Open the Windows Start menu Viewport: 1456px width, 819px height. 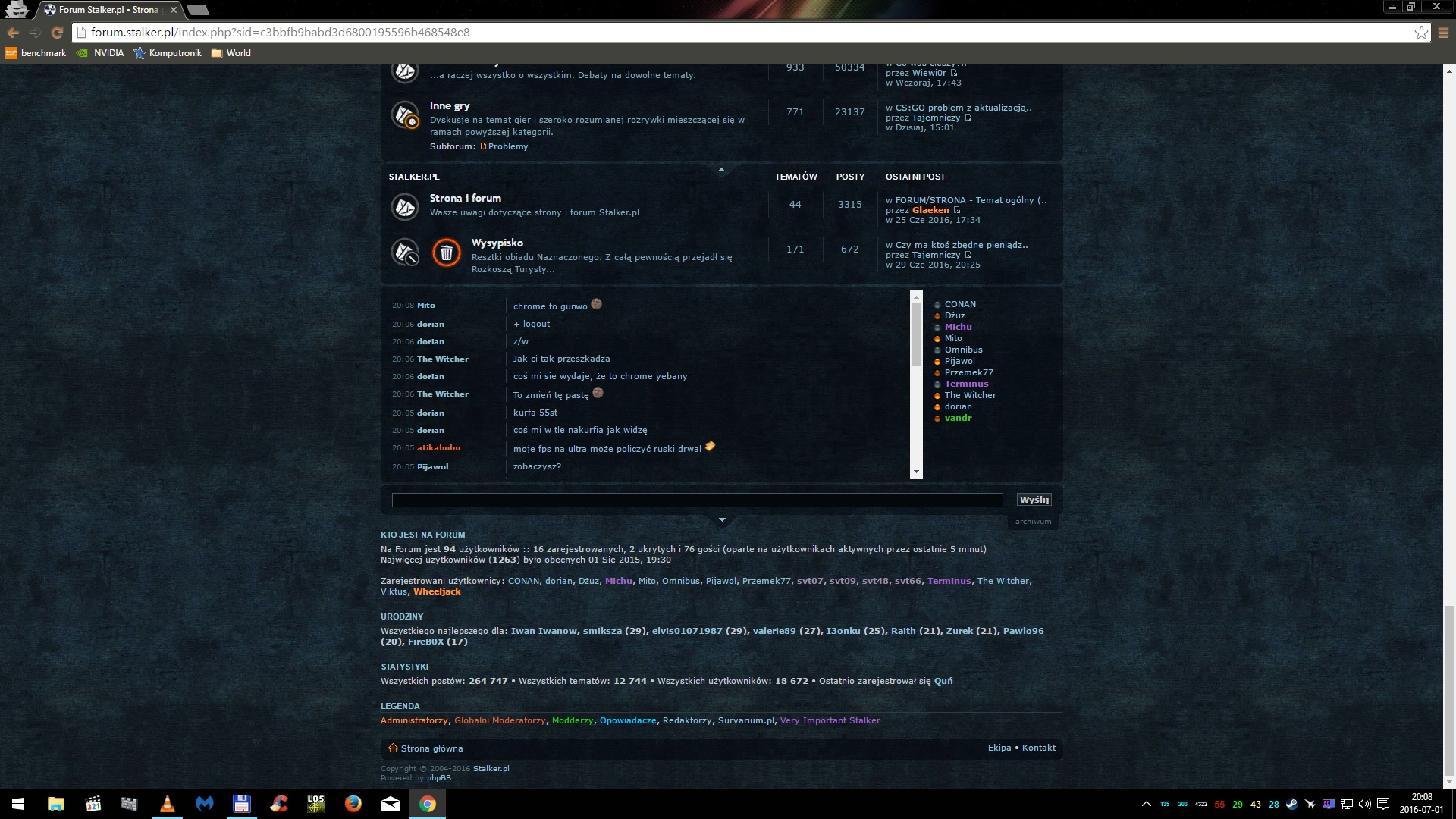pyautogui.click(x=18, y=804)
